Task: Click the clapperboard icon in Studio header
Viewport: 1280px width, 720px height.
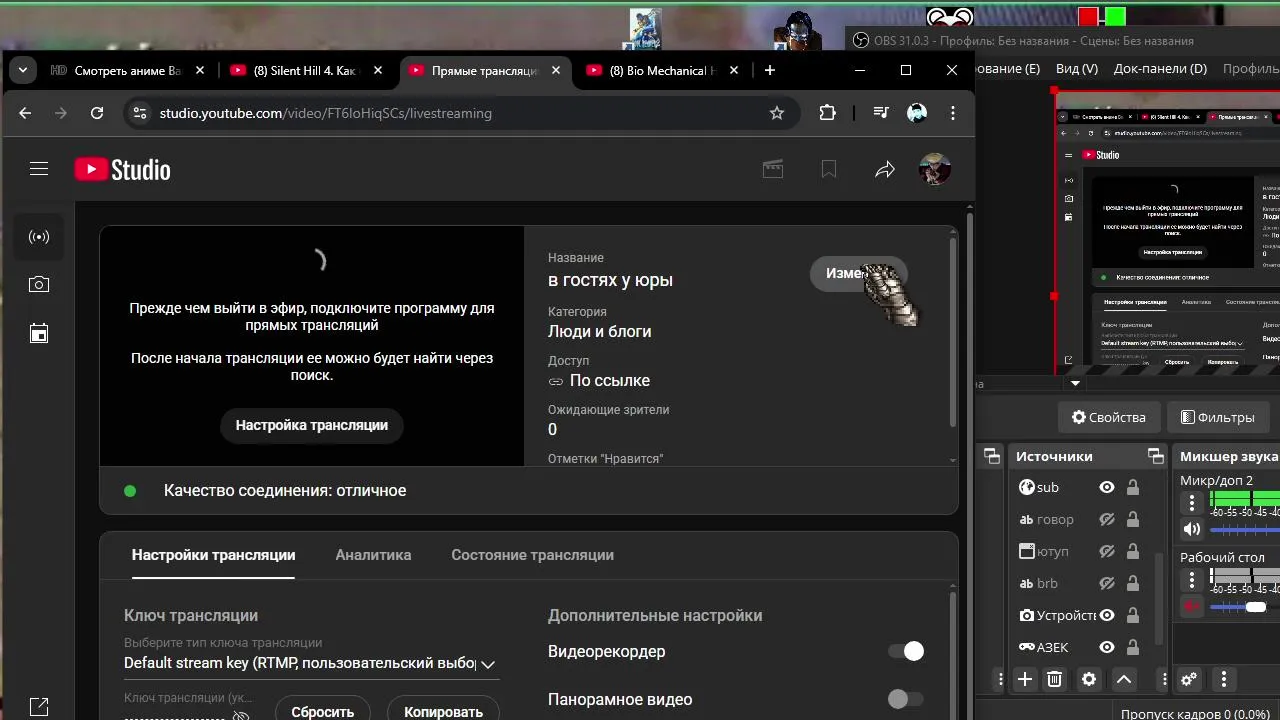Action: (773, 169)
